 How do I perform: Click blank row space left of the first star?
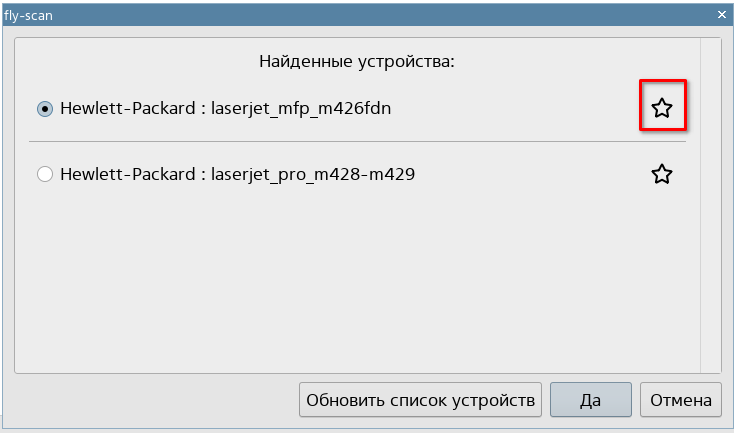click(x=520, y=108)
